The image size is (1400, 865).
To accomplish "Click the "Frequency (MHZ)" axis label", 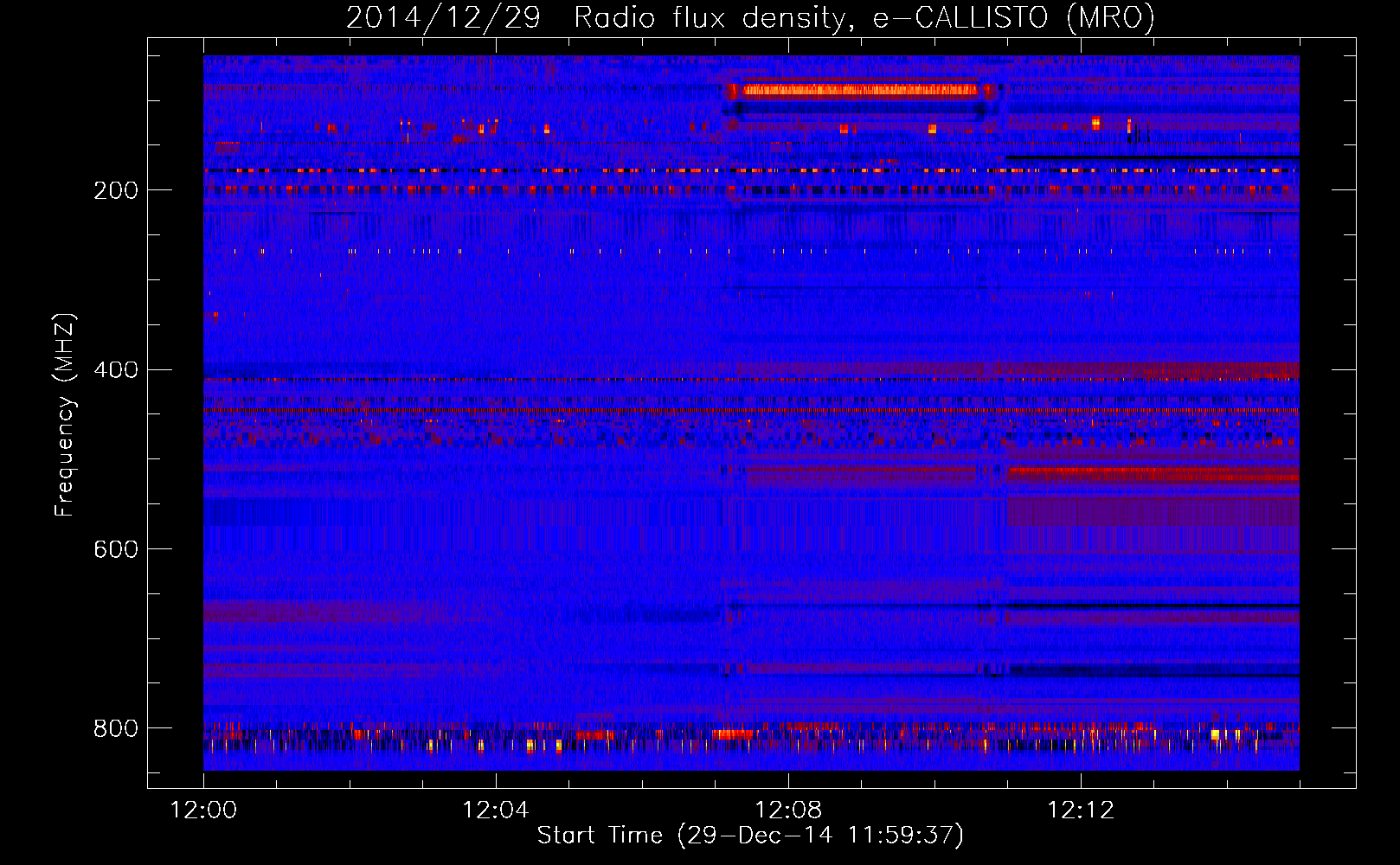I will 64,414.
